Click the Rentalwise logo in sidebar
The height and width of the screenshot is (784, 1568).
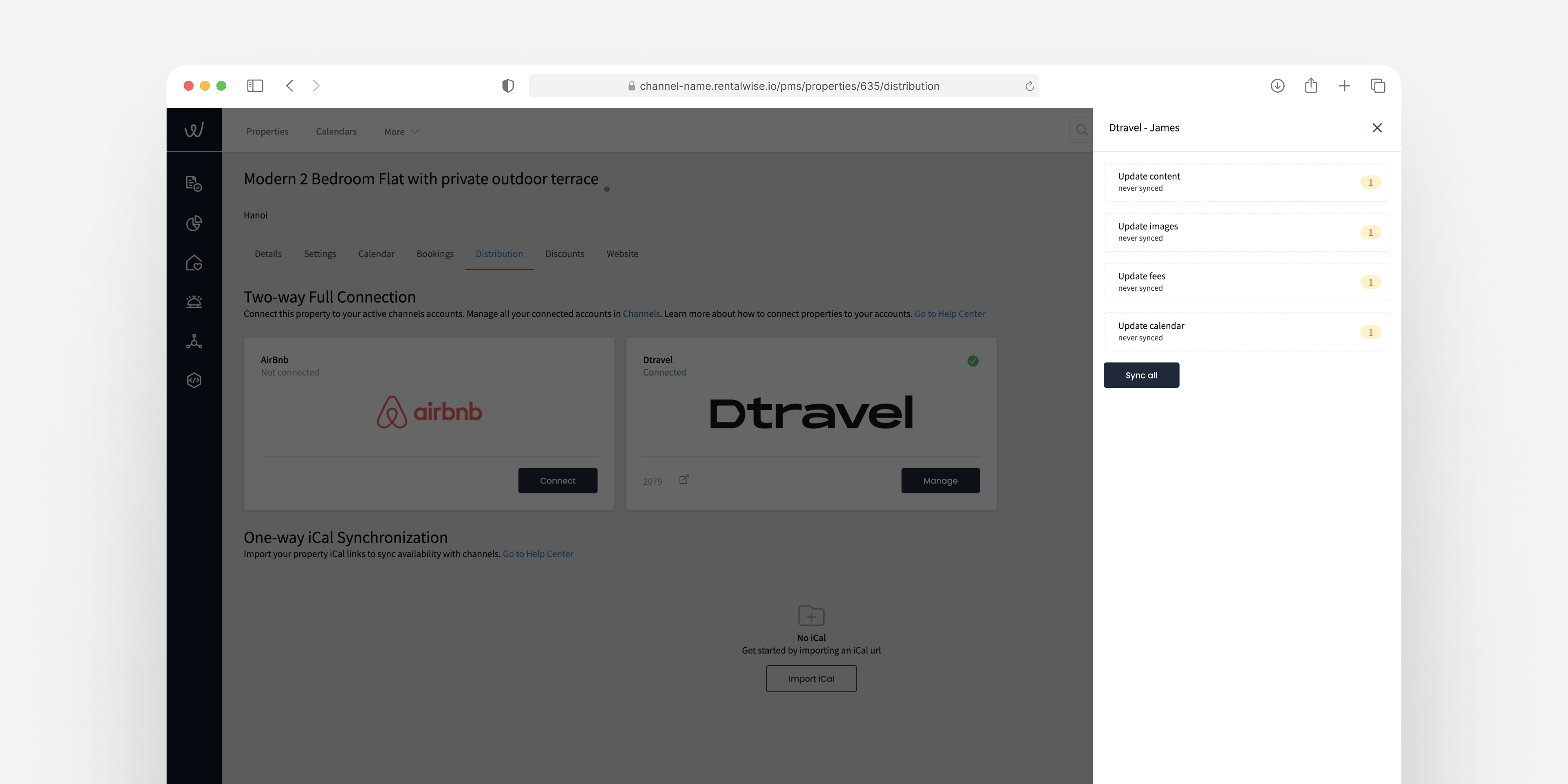(x=194, y=129)
